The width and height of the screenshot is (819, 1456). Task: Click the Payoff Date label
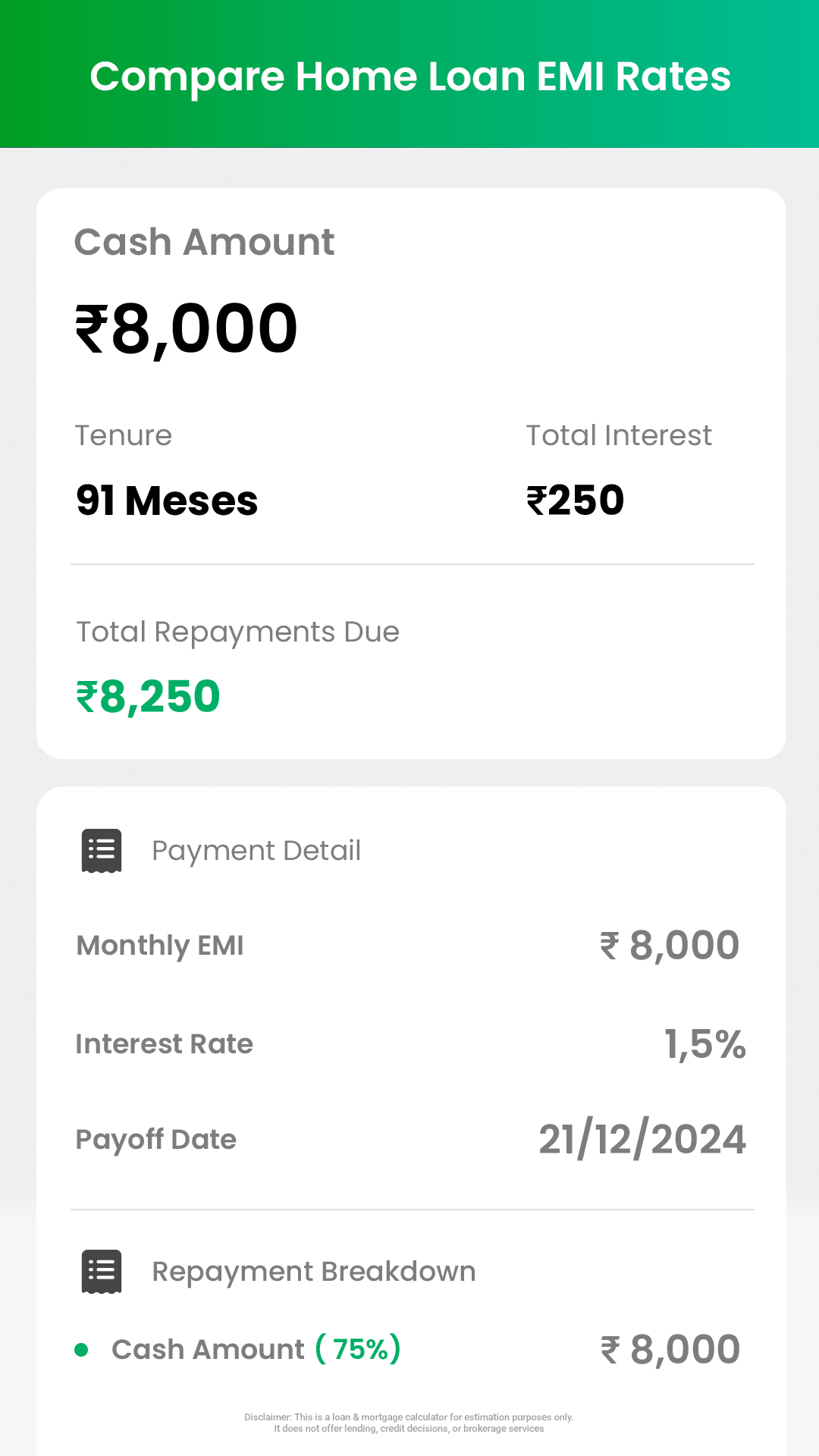point(155,1140)
